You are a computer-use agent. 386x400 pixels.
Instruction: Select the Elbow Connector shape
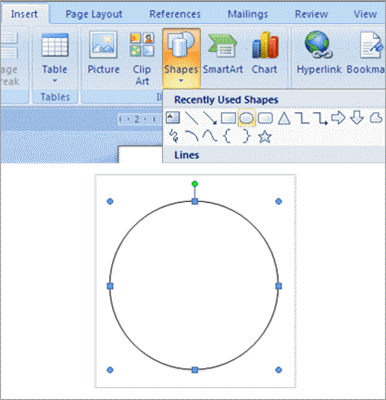click(x=302, y=118)
